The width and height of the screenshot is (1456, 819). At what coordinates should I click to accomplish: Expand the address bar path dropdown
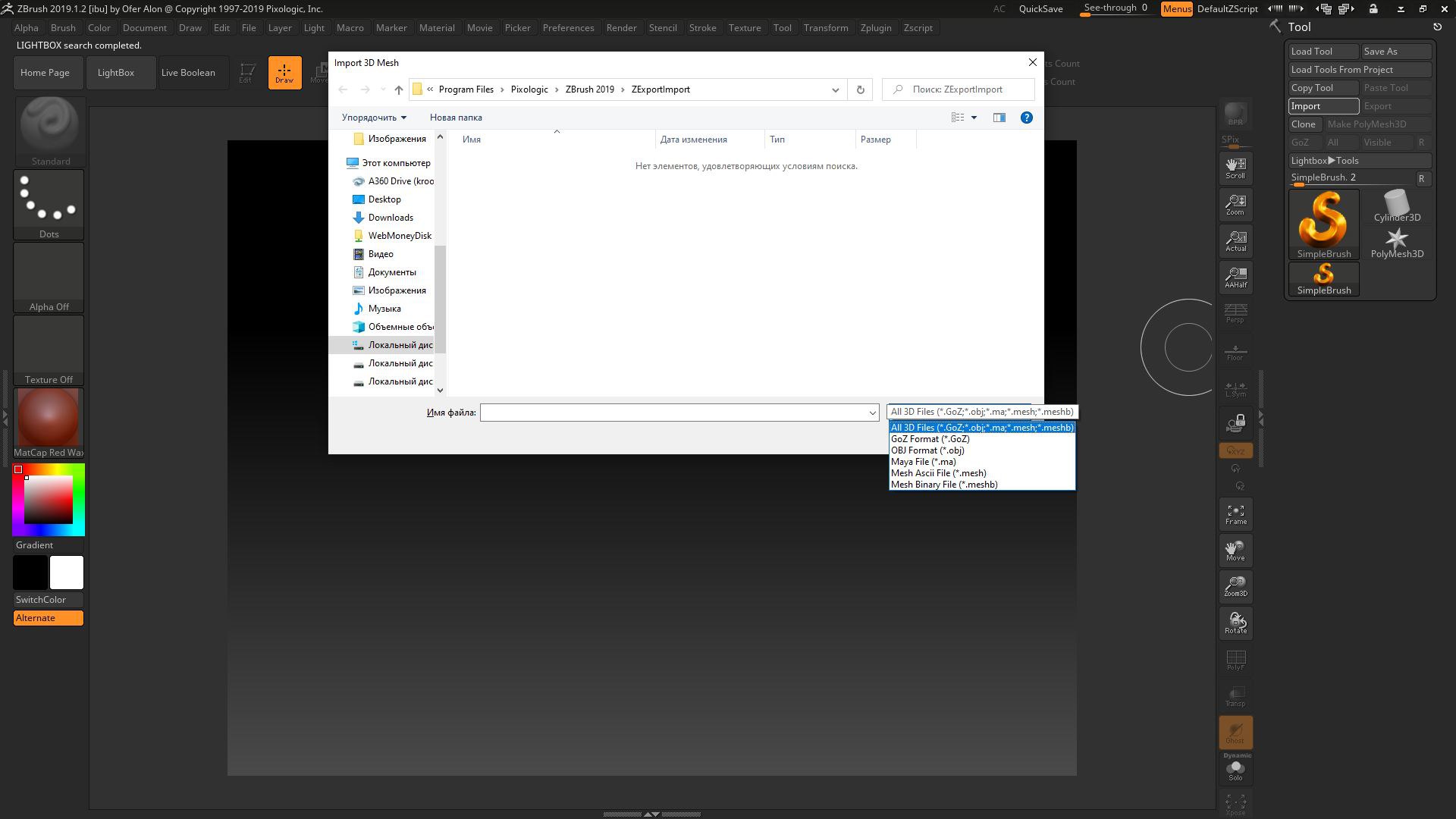[x=835, y=89]
